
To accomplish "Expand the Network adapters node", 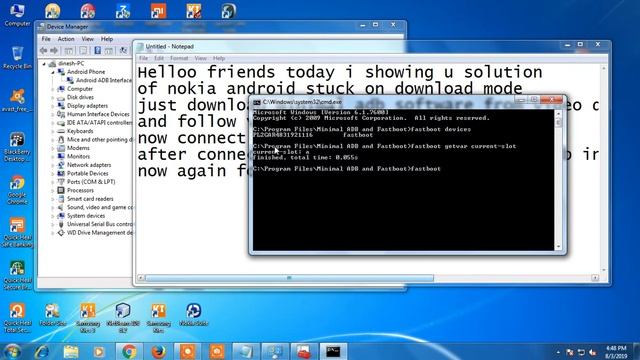I will (53, 165).
